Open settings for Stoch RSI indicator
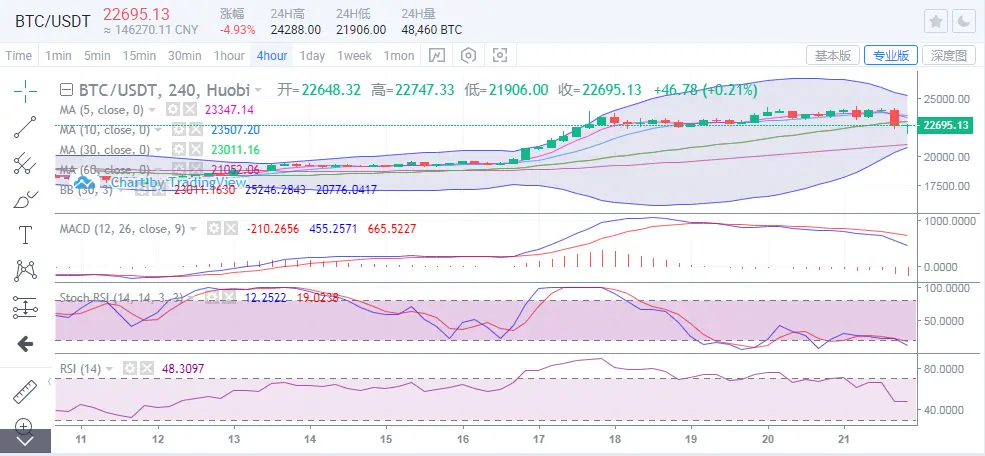This screenshot has width=985, height=456. tap(214, 297)
